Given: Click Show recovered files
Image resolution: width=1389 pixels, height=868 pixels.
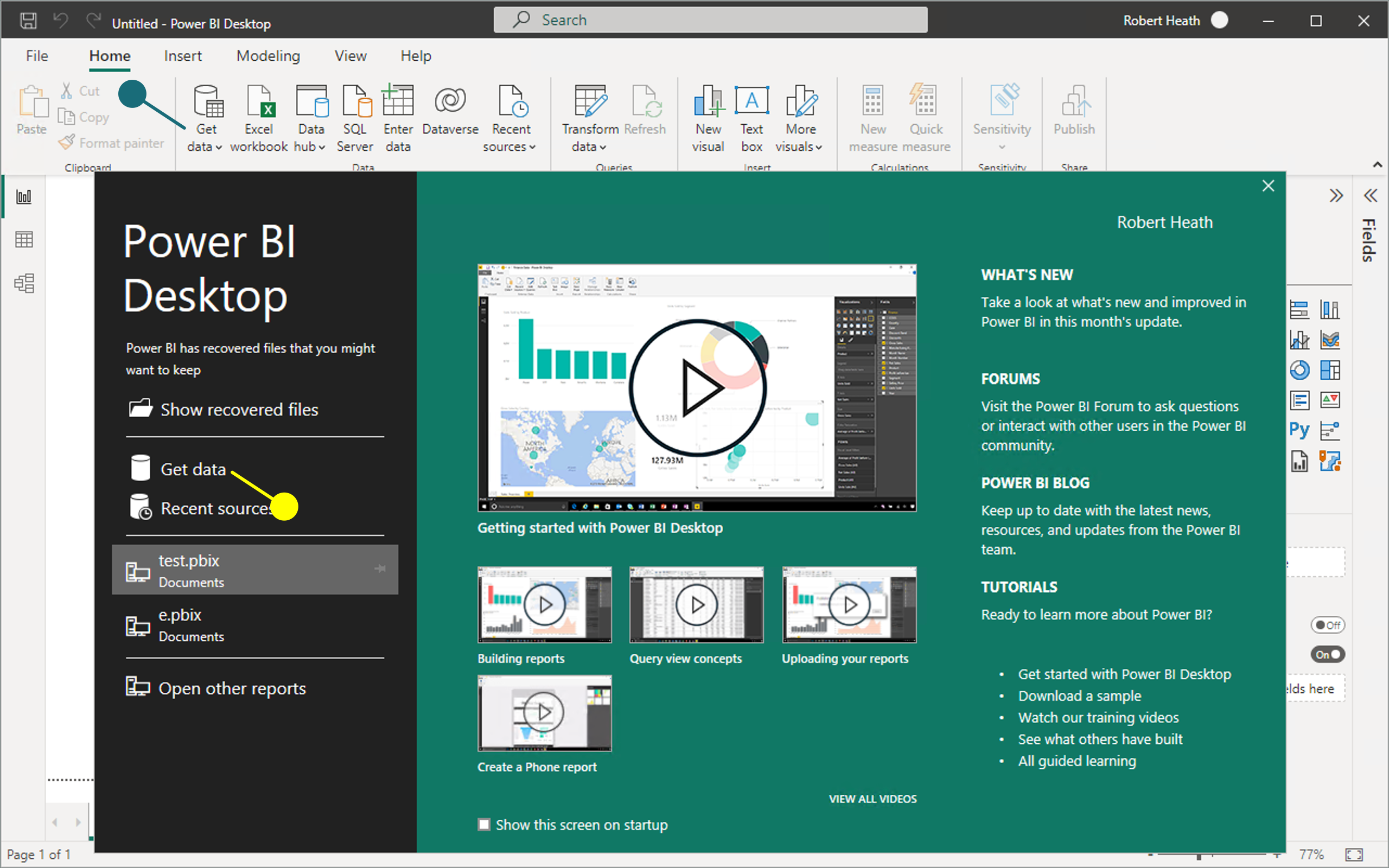Looking at the screenshot, I should point(239,409).
